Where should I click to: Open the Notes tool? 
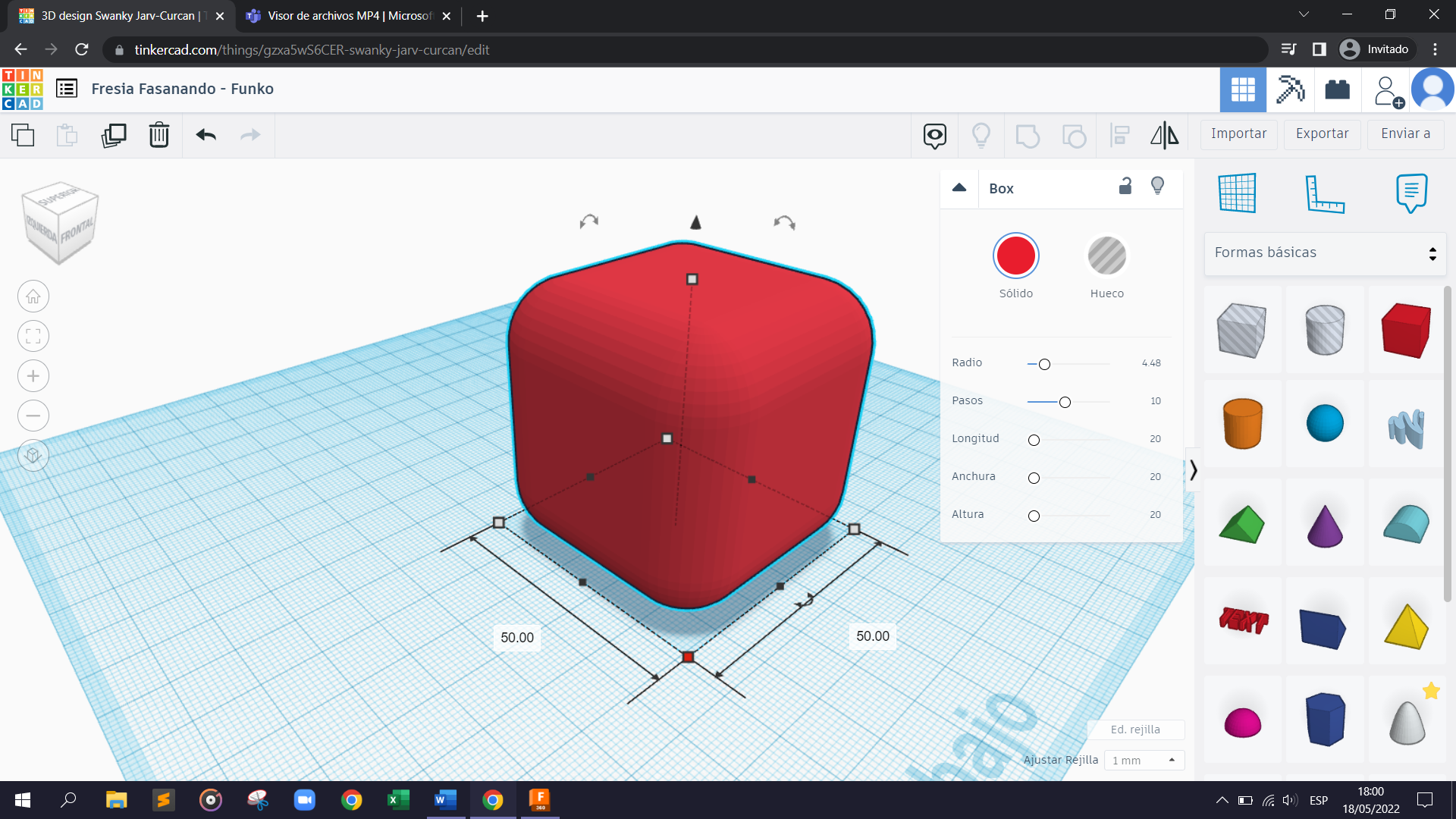1410,193
